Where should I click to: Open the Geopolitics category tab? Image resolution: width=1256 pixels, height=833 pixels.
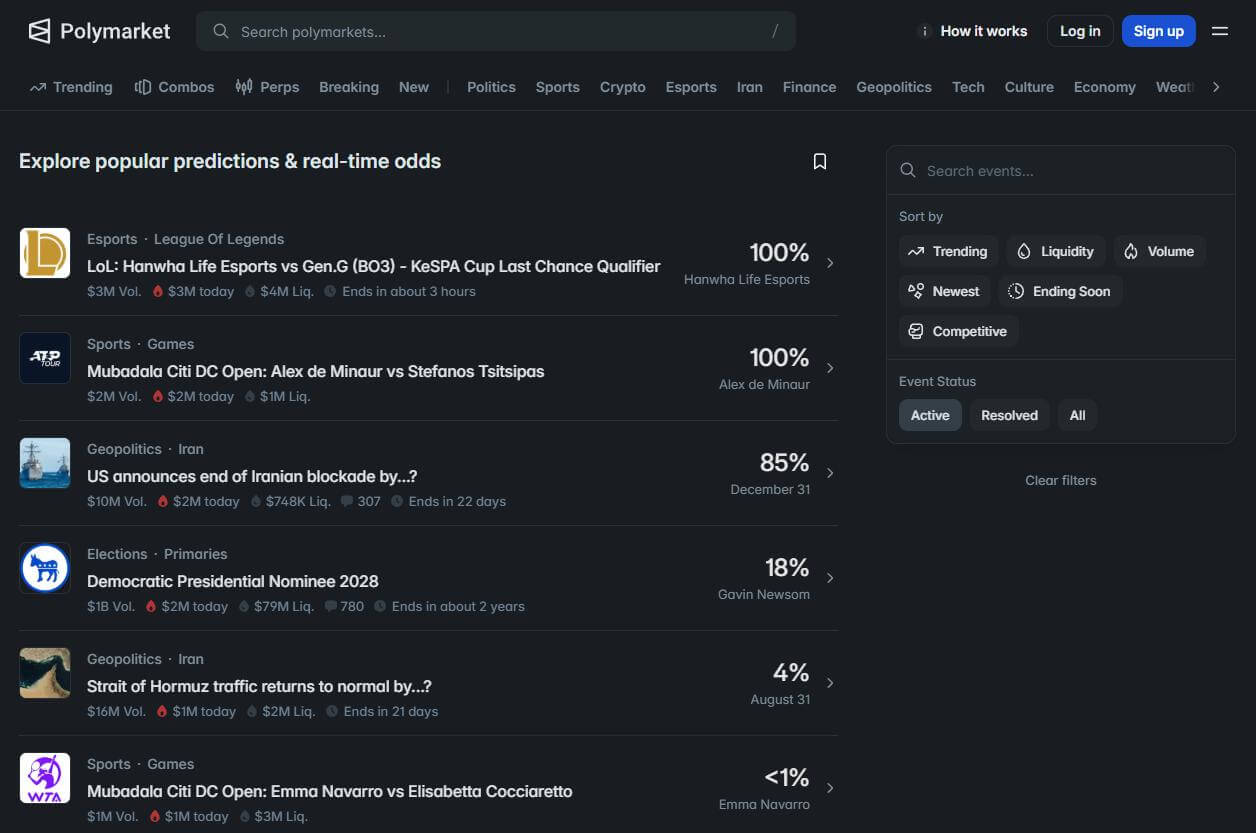(x=894, y=87)
